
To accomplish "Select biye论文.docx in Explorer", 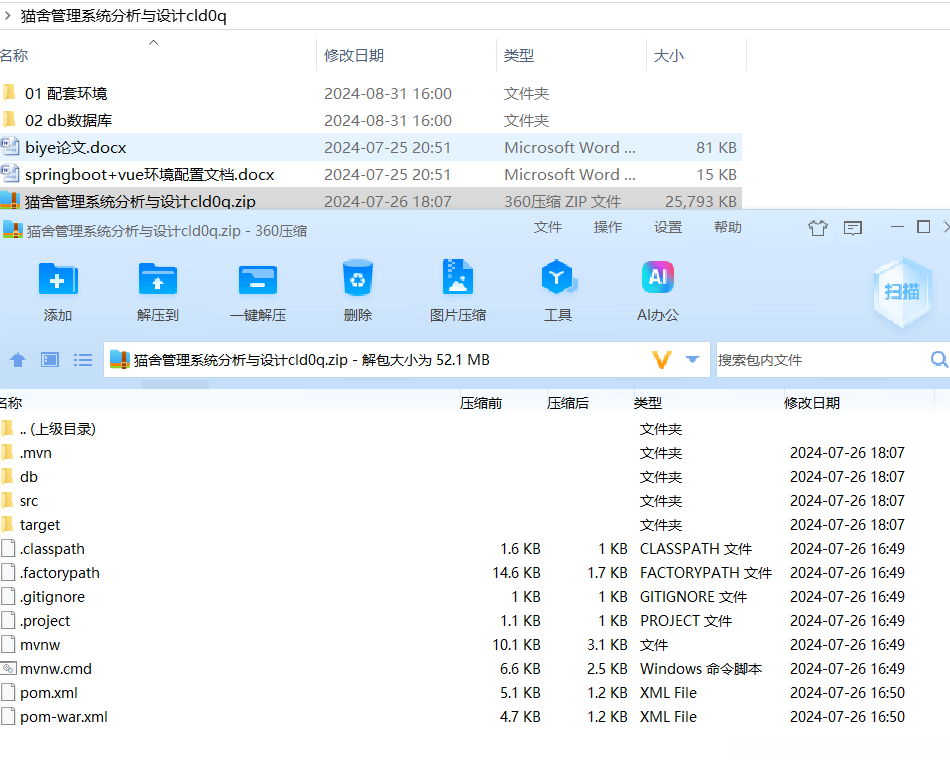I will coord(371,147).
